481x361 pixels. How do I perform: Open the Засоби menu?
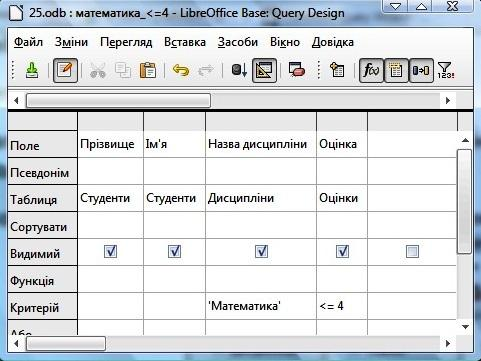pos(238,42)
